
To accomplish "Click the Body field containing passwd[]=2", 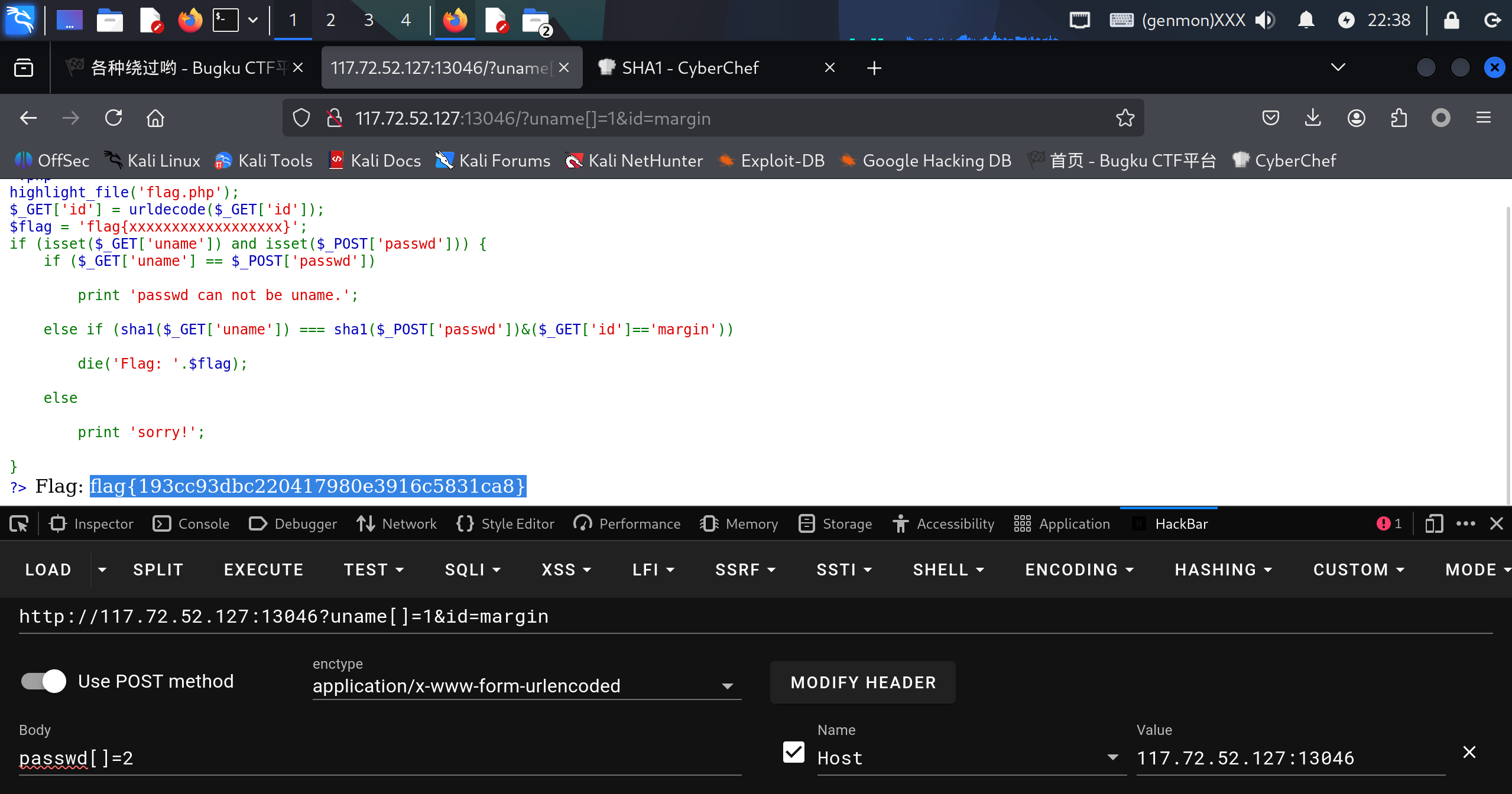I will (x=378, y=758).
